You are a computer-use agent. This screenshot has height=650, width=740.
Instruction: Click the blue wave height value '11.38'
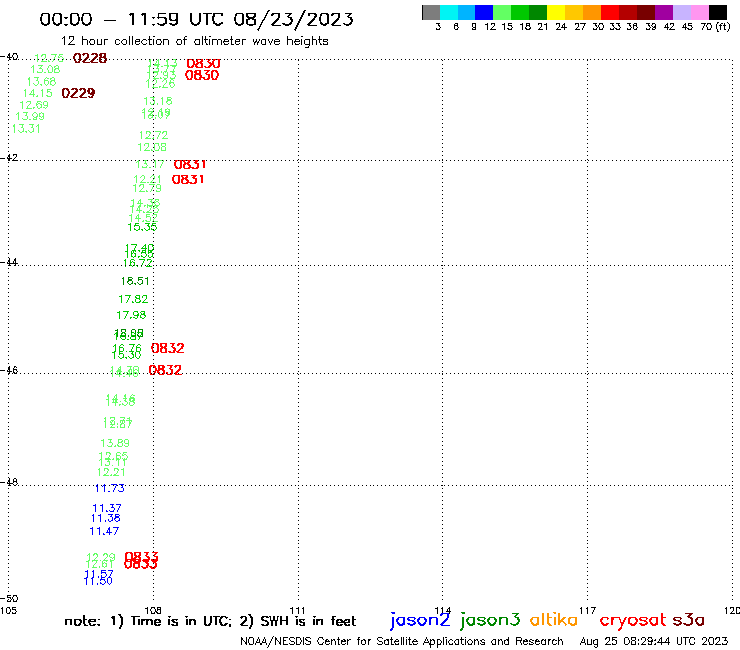pos(106,518)
